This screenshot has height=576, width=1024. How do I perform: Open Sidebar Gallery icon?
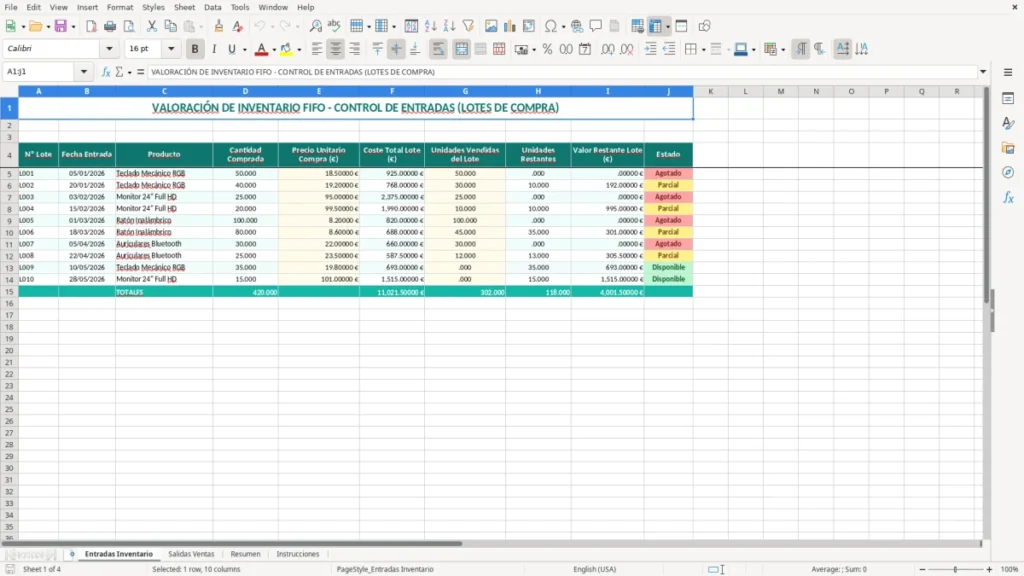(x=1008, y=148)
